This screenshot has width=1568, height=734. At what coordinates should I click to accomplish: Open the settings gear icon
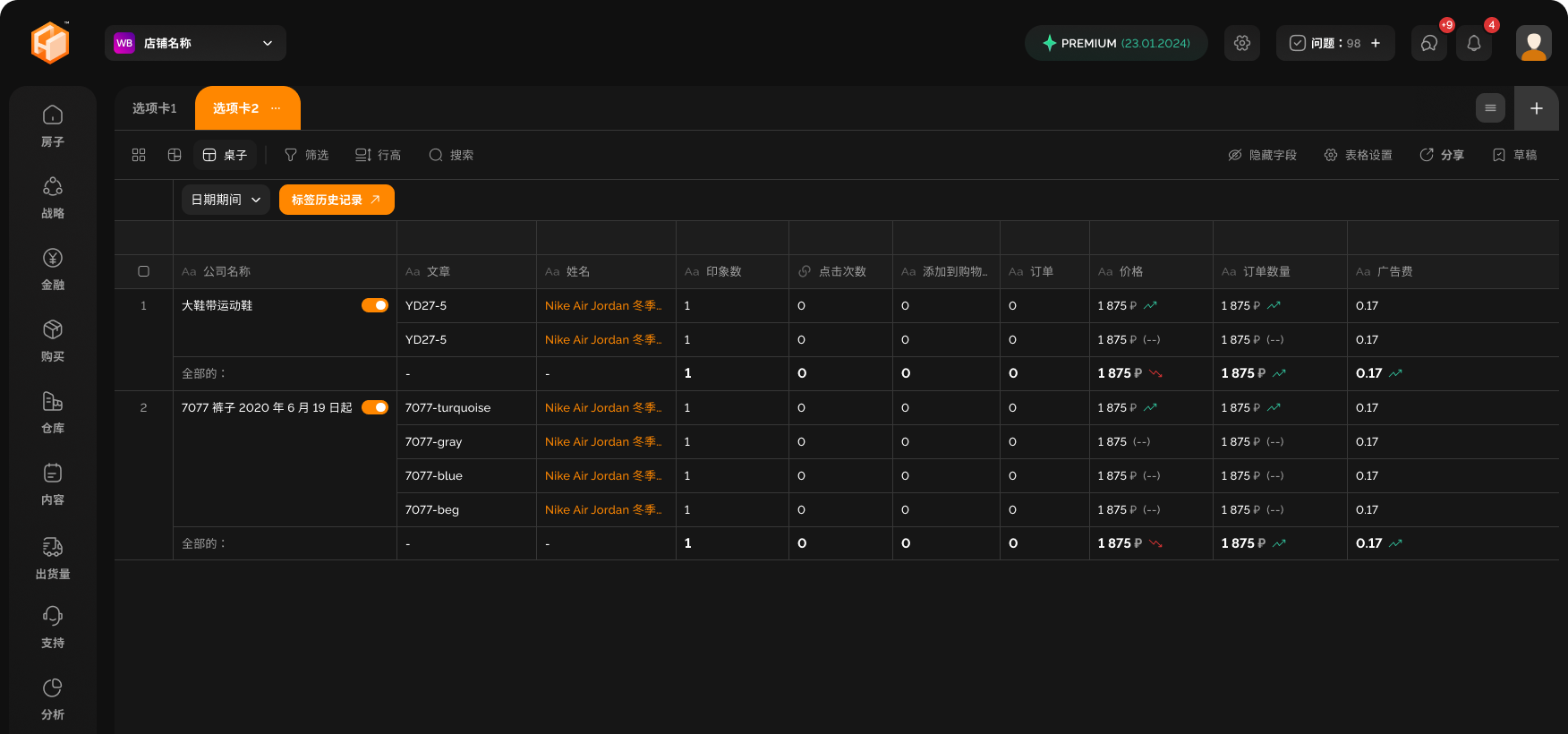pyautogui.click(x=1241, y=43)
